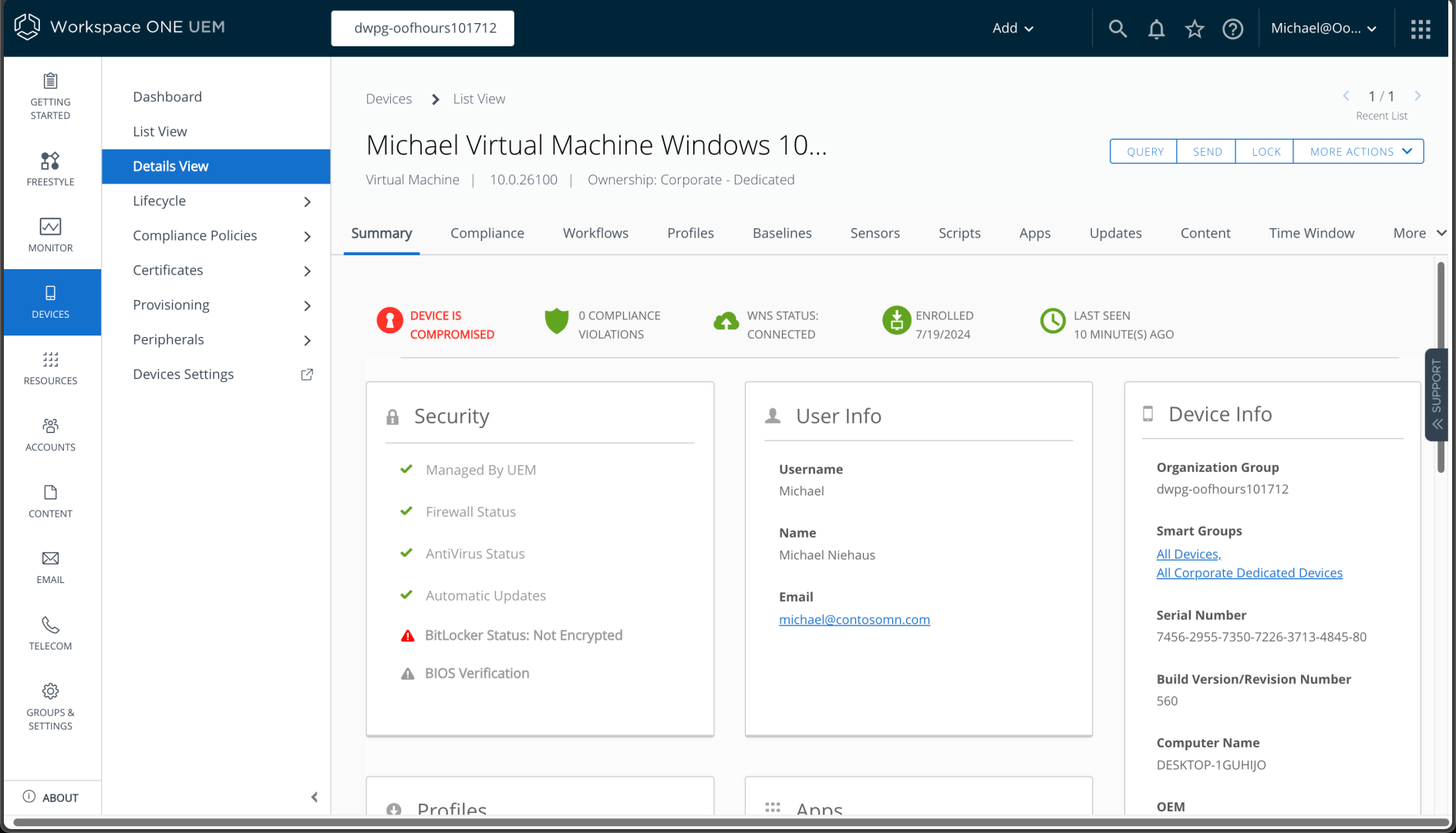Open the help question mark icon

1232,29
